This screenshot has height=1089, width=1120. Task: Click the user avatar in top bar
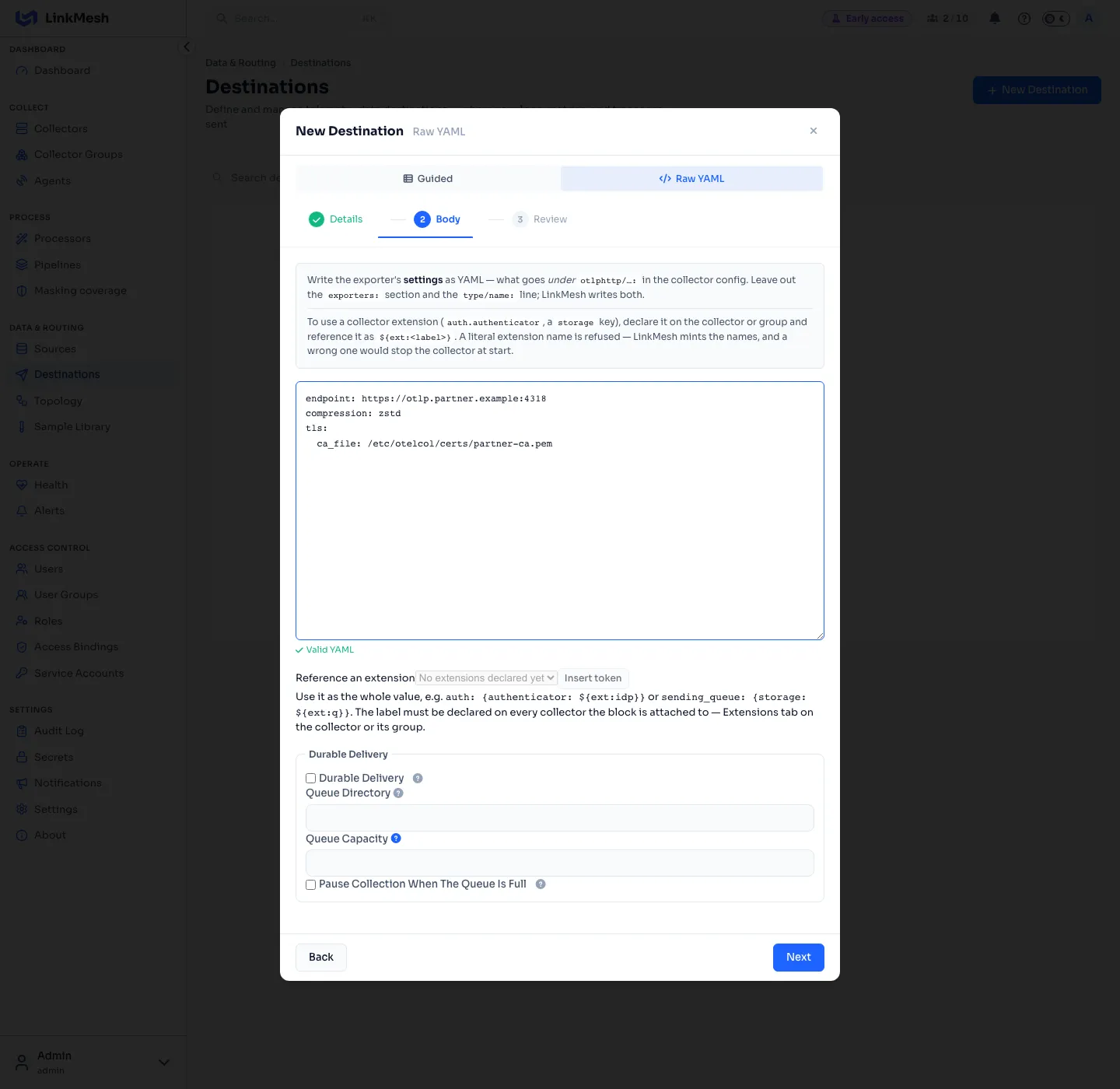pos(1089,18)
